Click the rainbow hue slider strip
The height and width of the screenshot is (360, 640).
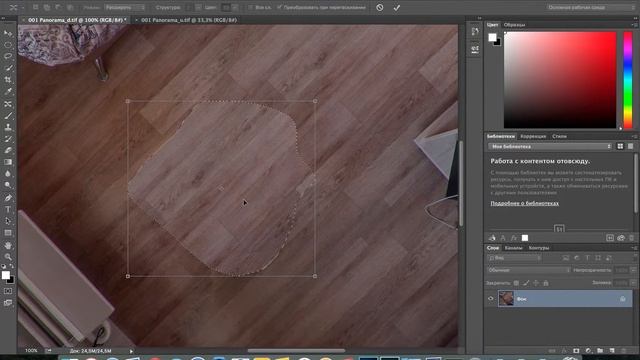[628, 80]
